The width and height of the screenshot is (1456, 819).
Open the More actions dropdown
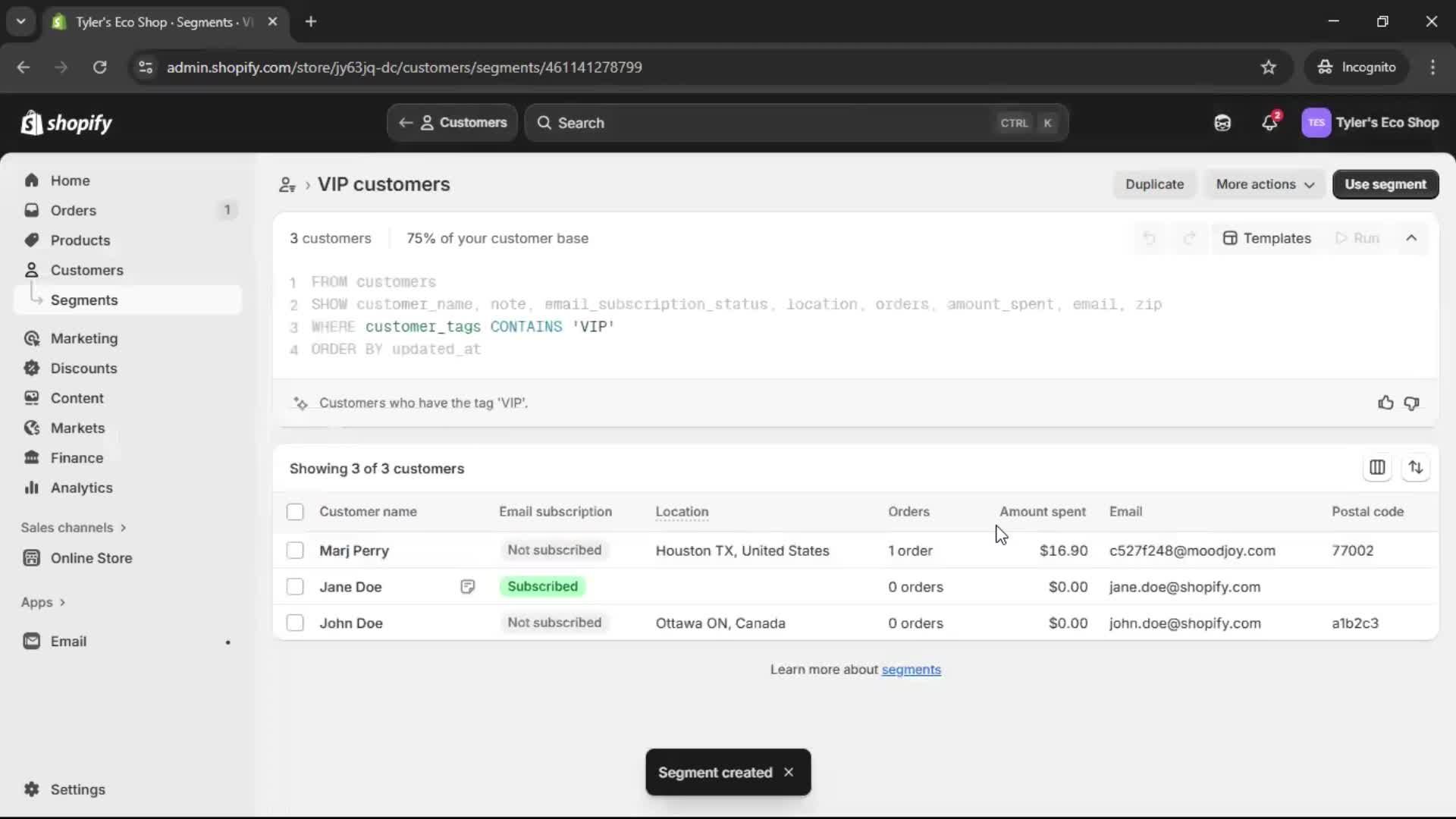point(1264,184)
